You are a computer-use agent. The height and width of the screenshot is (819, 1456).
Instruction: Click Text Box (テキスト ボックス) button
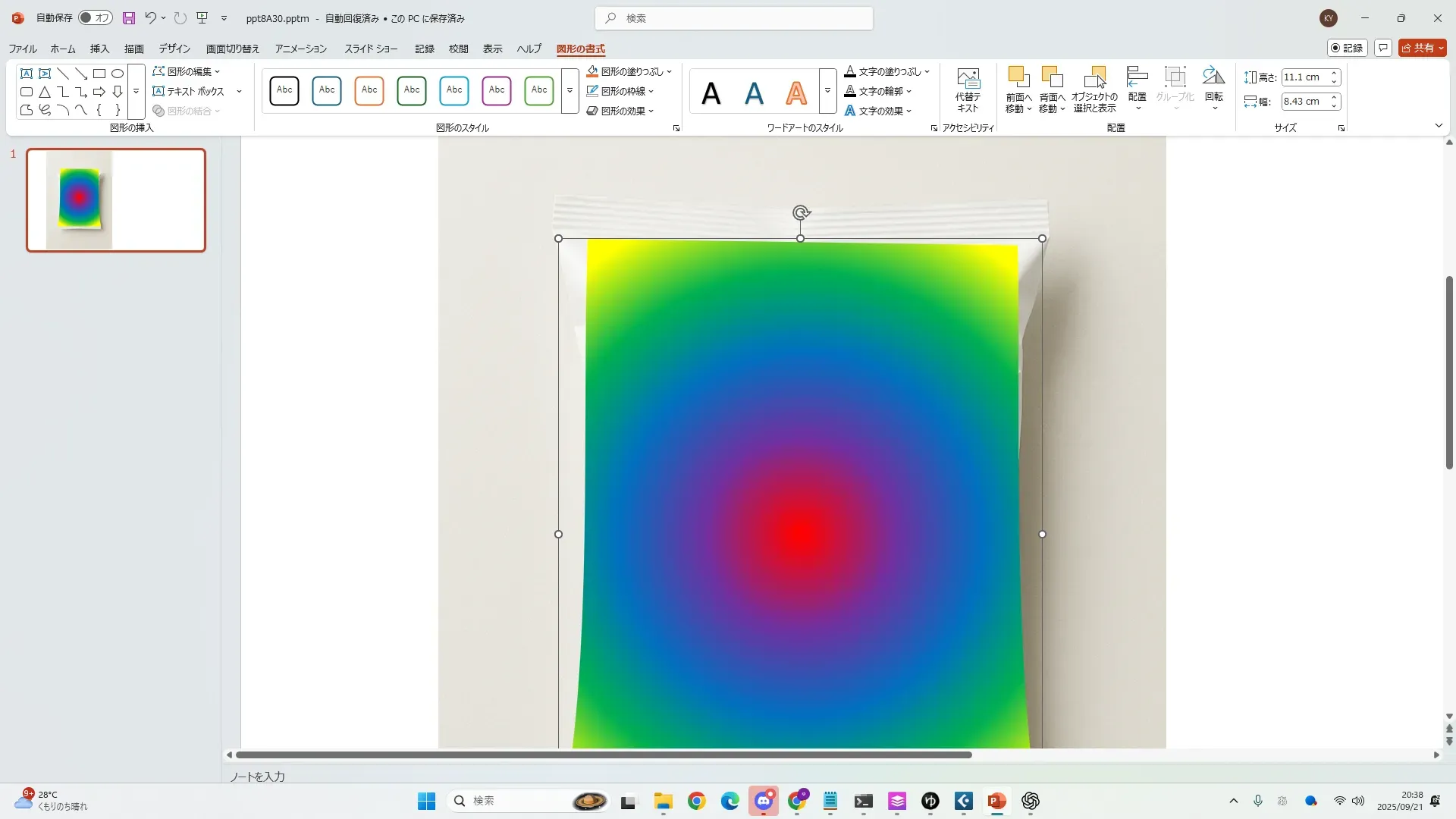coord(189,91)
